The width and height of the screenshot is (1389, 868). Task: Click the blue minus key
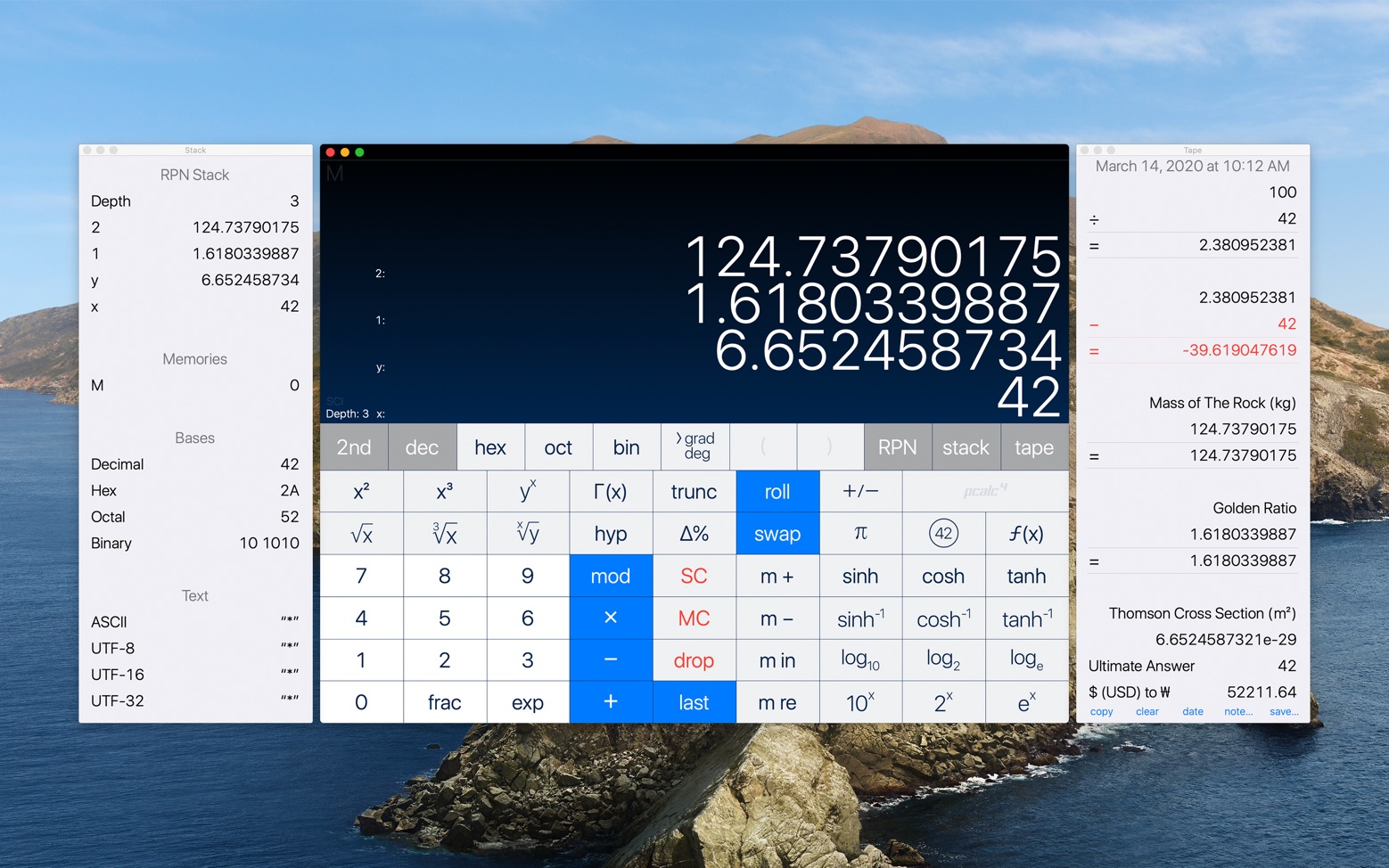(611, 660)
